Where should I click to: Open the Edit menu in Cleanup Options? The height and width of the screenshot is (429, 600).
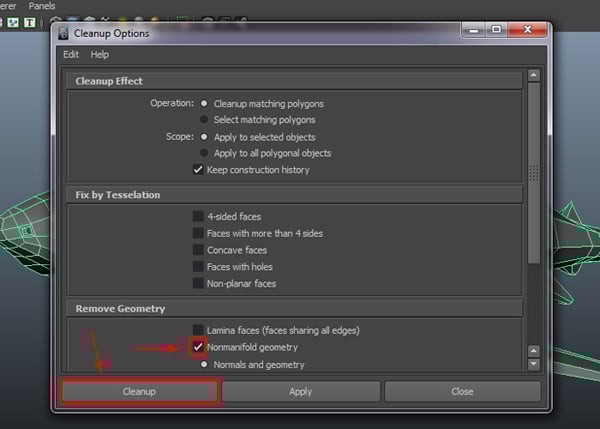point(71,54)
